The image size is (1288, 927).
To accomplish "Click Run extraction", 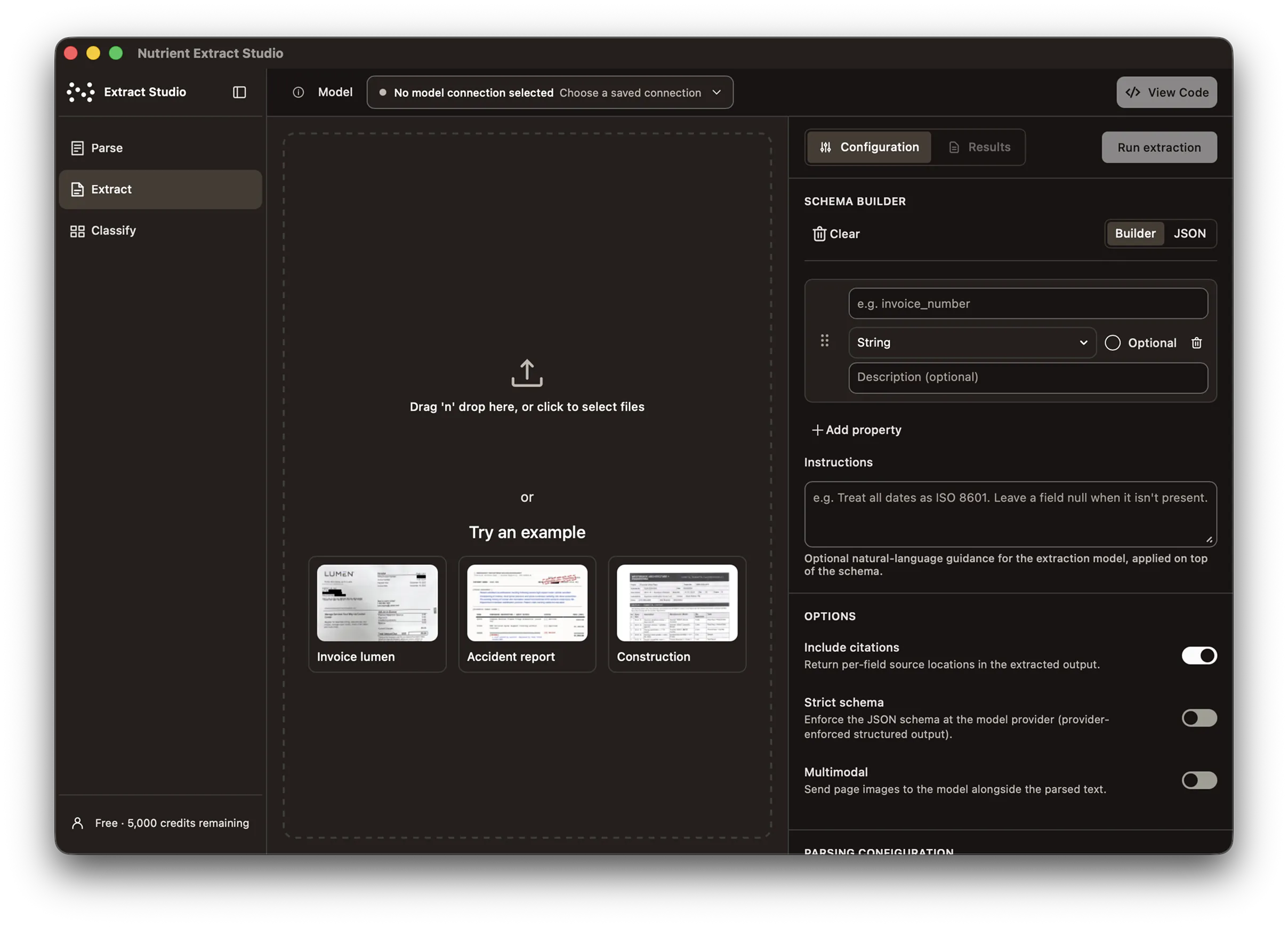I will tap(1158, 148).
